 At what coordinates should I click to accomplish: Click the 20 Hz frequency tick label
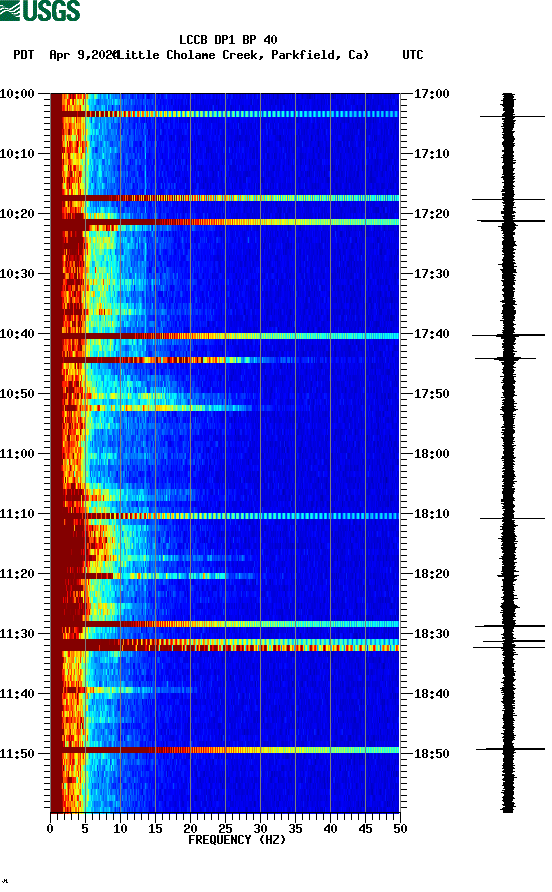[x=190, y=829]
